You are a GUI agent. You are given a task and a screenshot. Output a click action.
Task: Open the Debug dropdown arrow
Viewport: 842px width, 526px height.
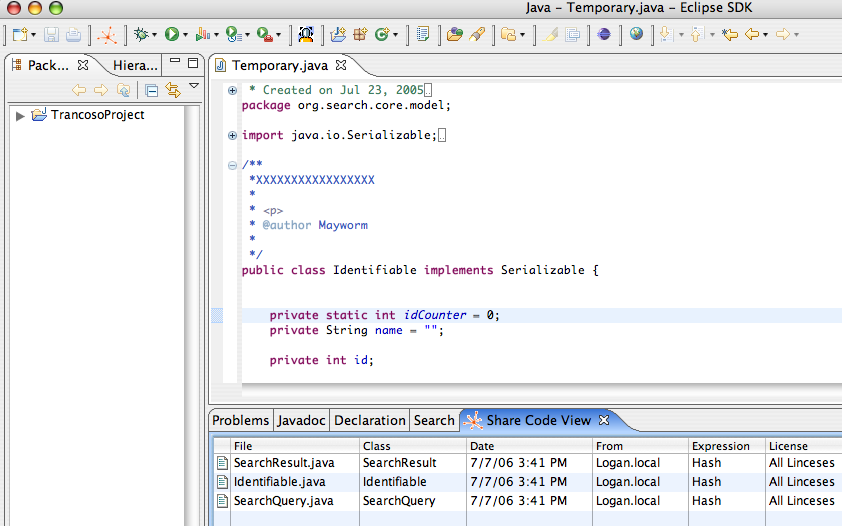[x=154, y=35]
